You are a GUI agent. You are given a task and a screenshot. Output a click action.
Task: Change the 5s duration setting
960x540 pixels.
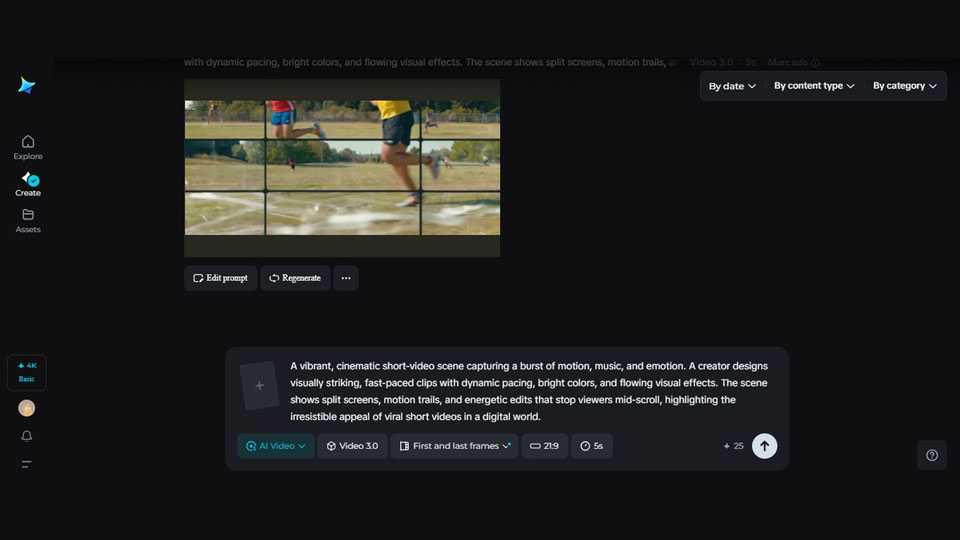click(591, 446)
